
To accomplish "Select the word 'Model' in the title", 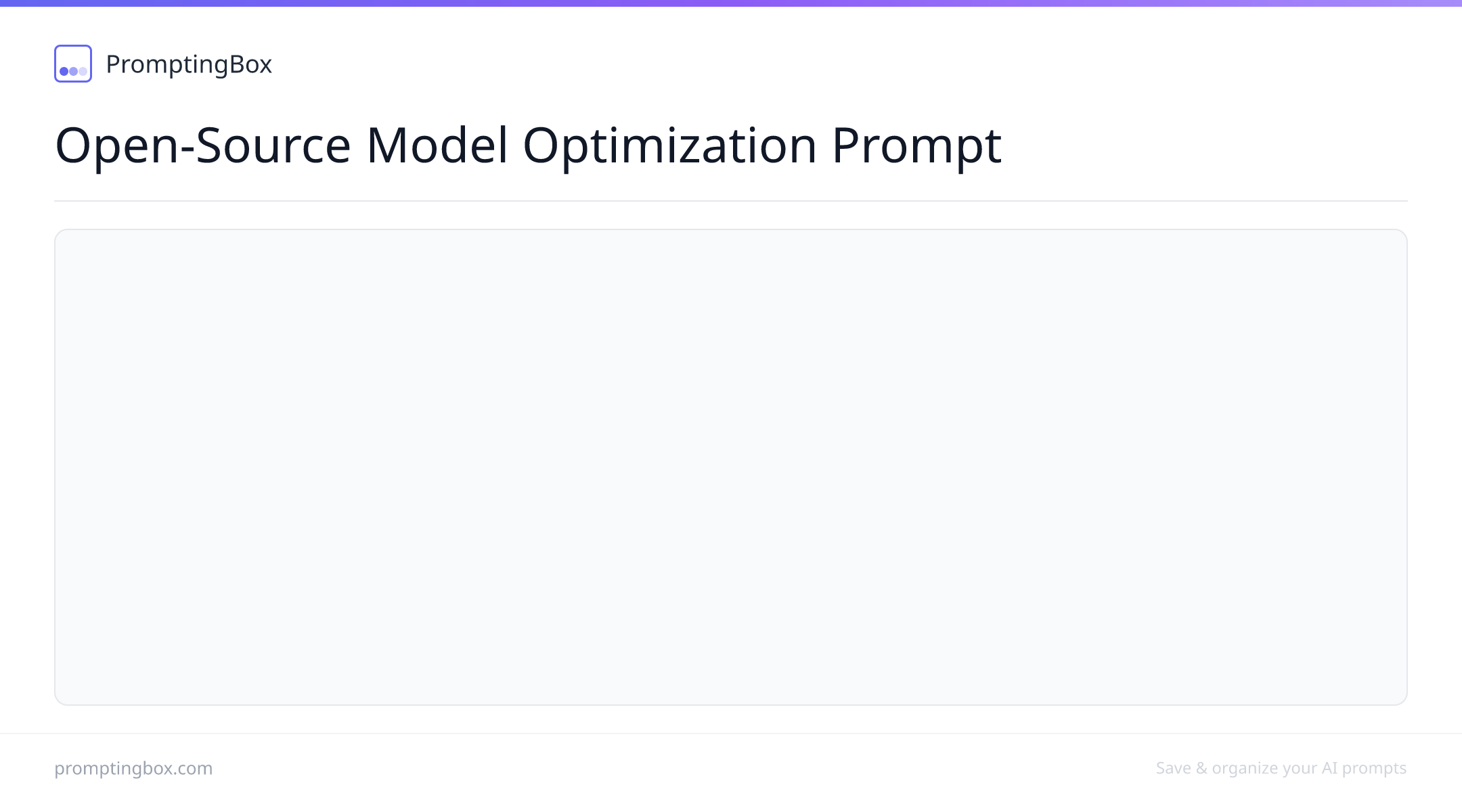I will 437,145.
